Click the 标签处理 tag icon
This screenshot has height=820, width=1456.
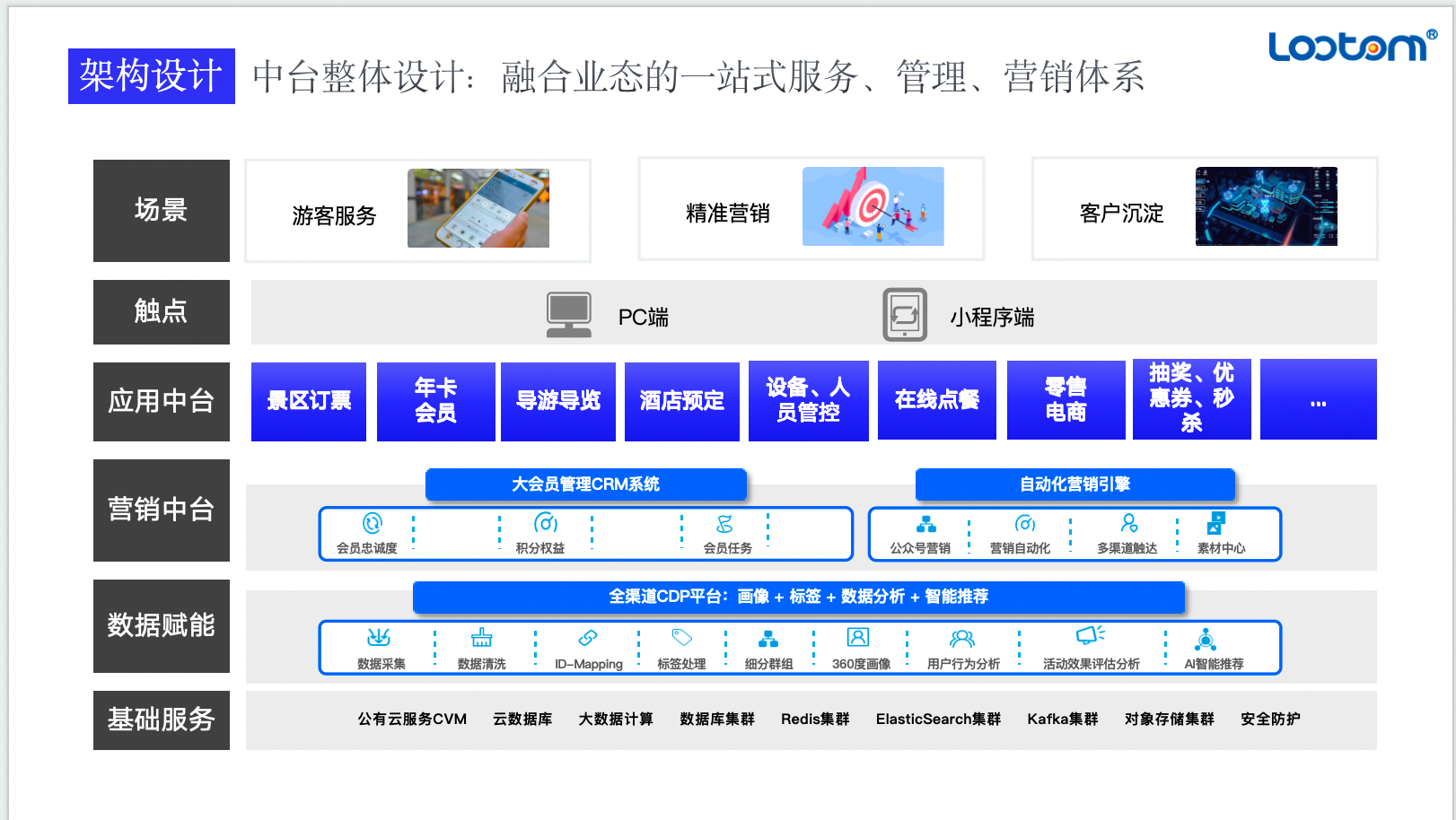(x=682, y=638)
